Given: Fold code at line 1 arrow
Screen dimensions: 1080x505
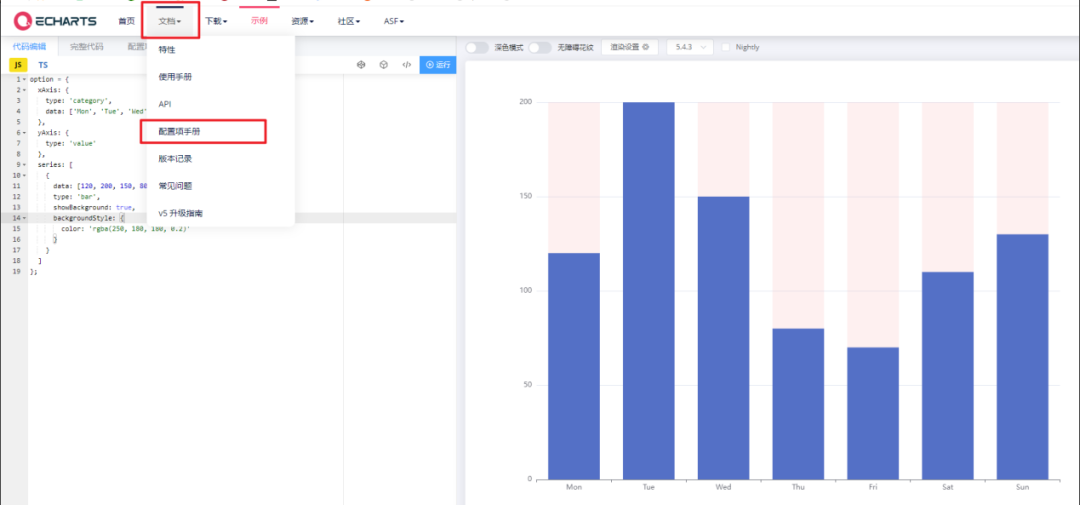Looking at the screenshot, I should tap(24, 79).
